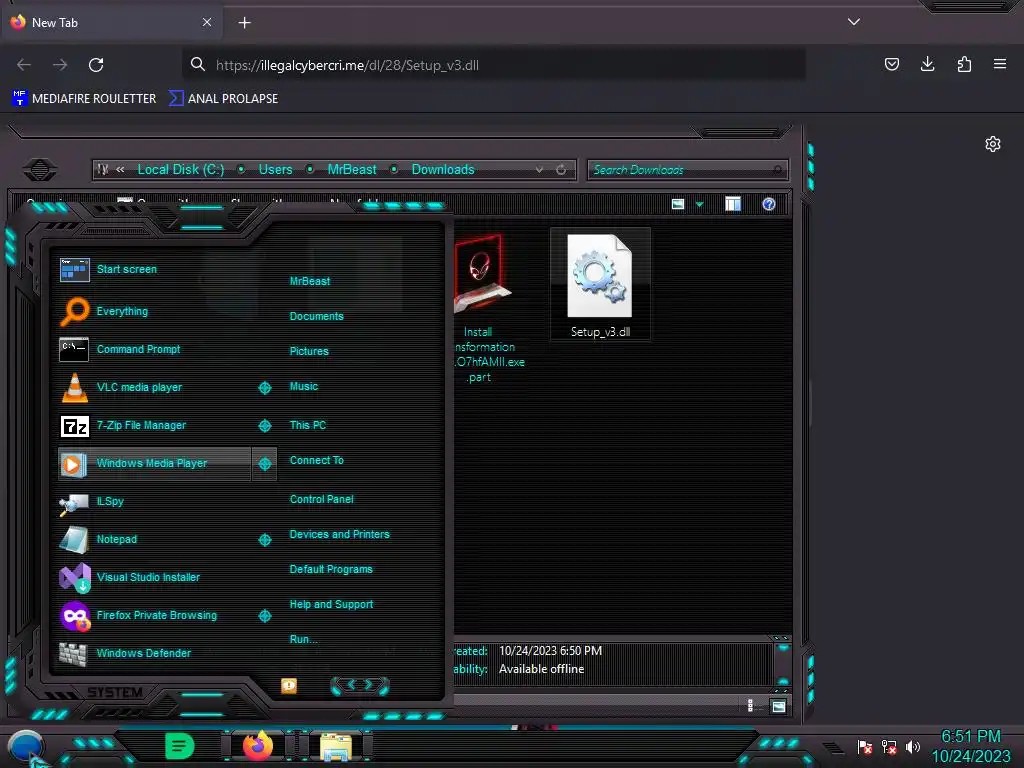The width and height of the screenshot is (1024, 768).
Task: Select the Install Information .exe.part file
Action: coord(484,308)
